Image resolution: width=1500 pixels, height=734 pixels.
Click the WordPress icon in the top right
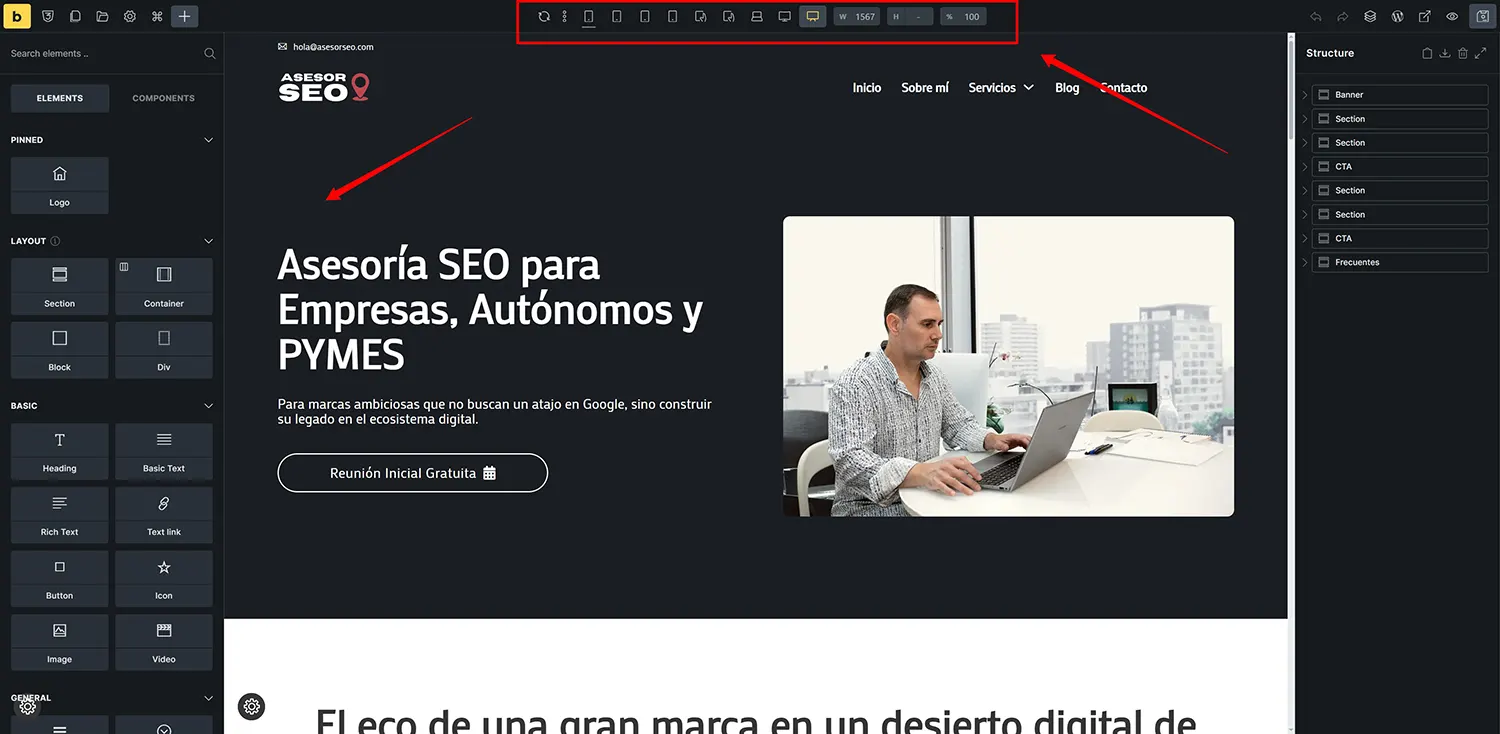coord(1397,16)
